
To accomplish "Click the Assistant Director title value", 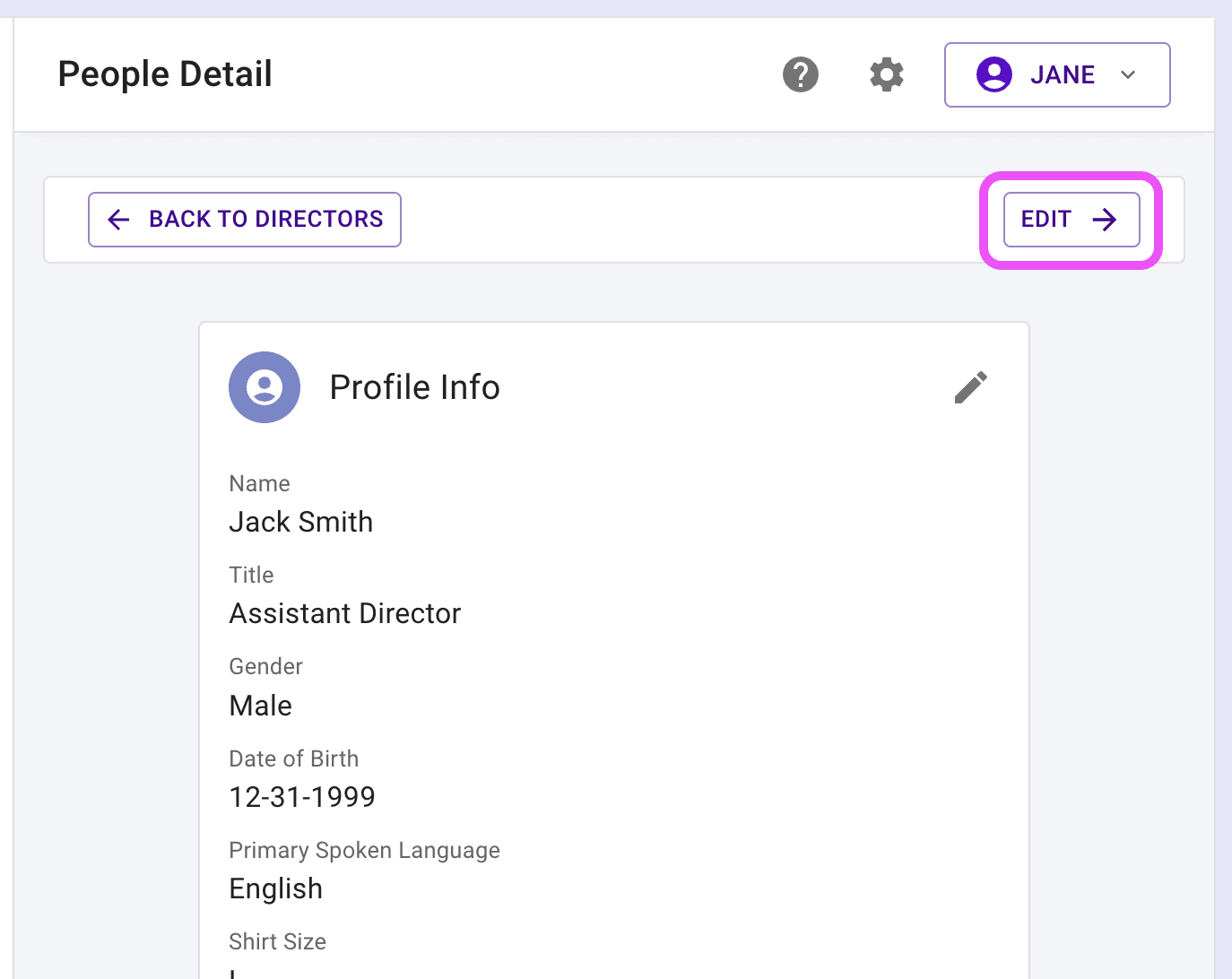I will click(x=345, y=613).
